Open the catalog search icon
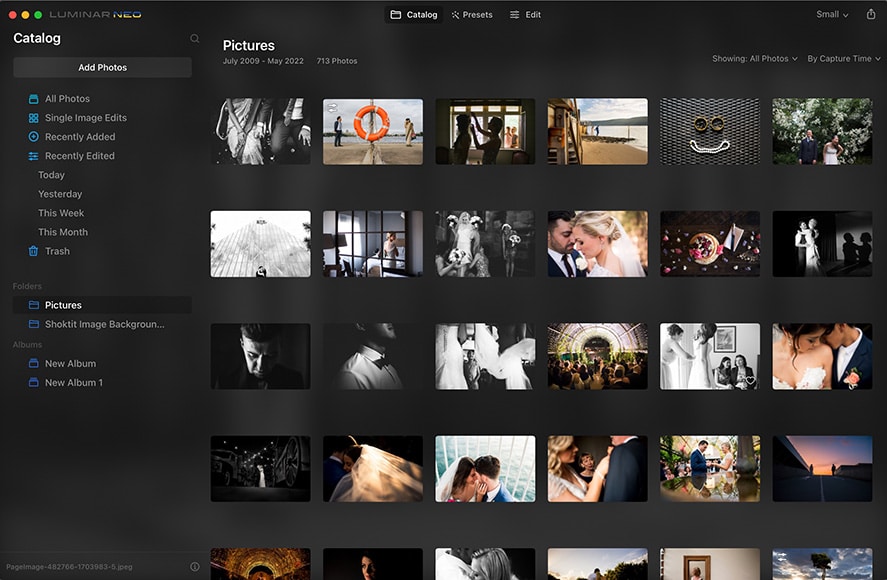This screenshot has height=580, width=887. [195, 38]
